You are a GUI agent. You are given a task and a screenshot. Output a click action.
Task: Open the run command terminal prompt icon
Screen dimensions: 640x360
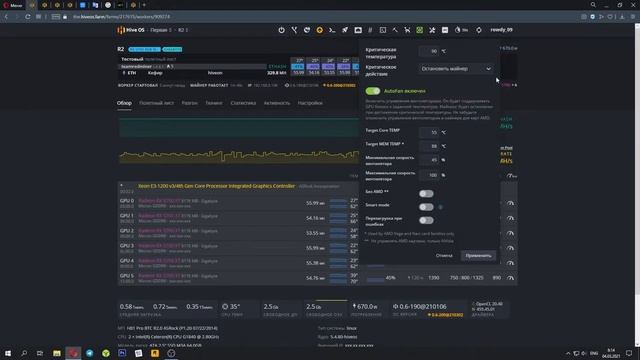pyautogui.click(x=332, y=30)
